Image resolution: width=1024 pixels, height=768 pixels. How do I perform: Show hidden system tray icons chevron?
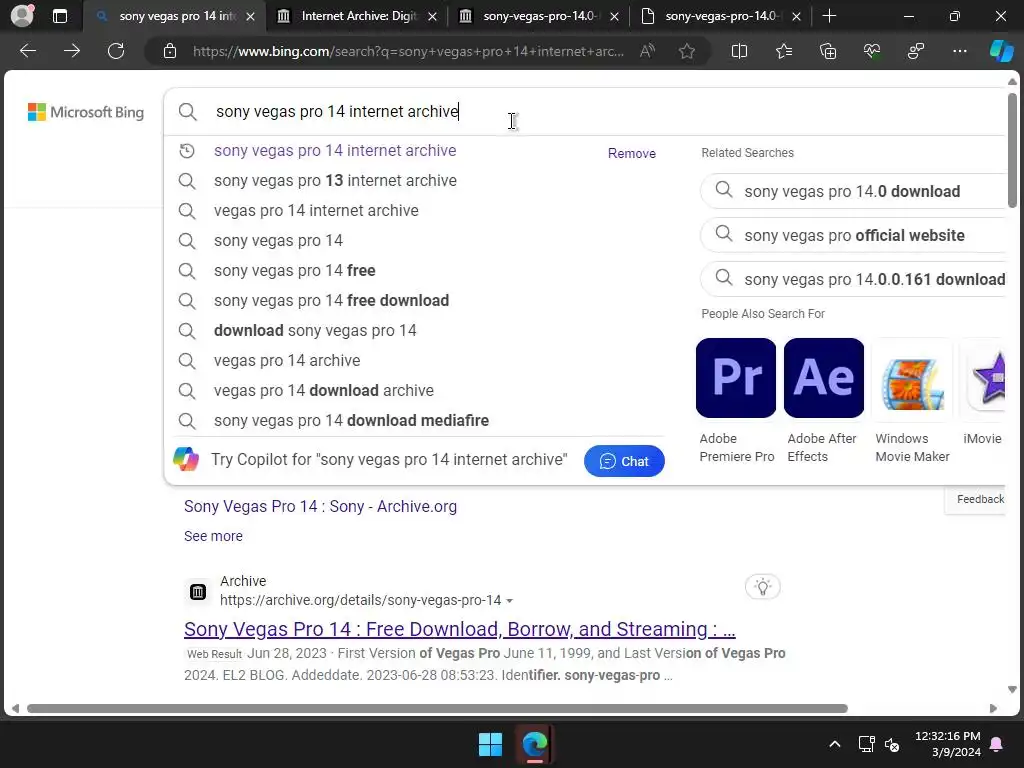tap(835, 744)
